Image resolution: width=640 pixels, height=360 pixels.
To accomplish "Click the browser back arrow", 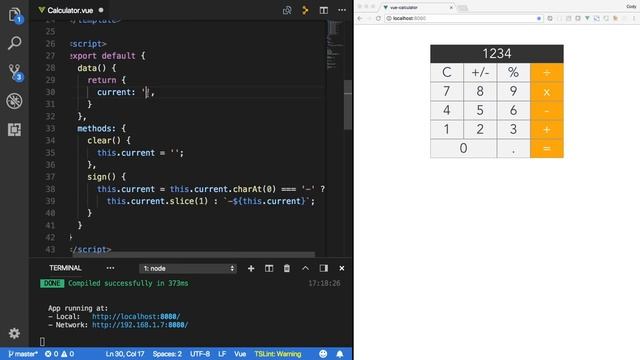I will (360, 18).
